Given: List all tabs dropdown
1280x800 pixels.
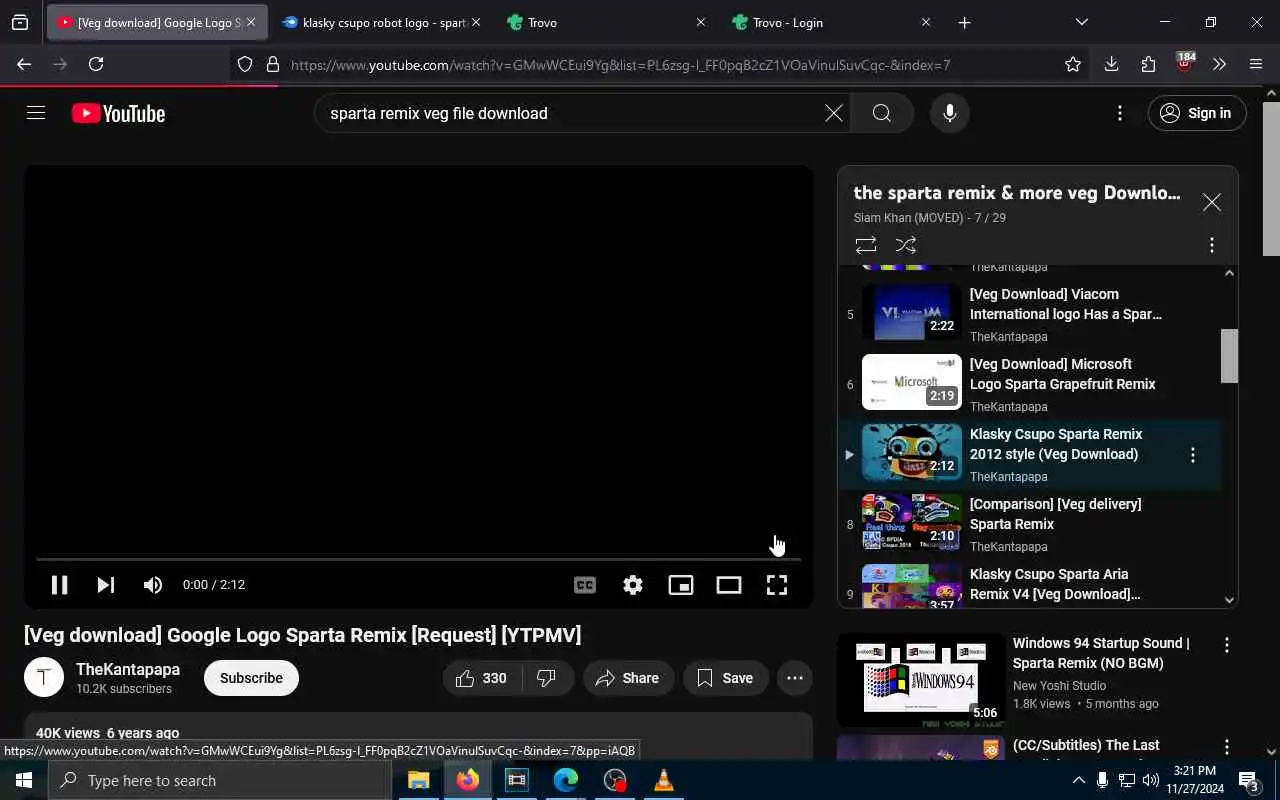Looking at the screenshot, I should tap(1081, 22).
